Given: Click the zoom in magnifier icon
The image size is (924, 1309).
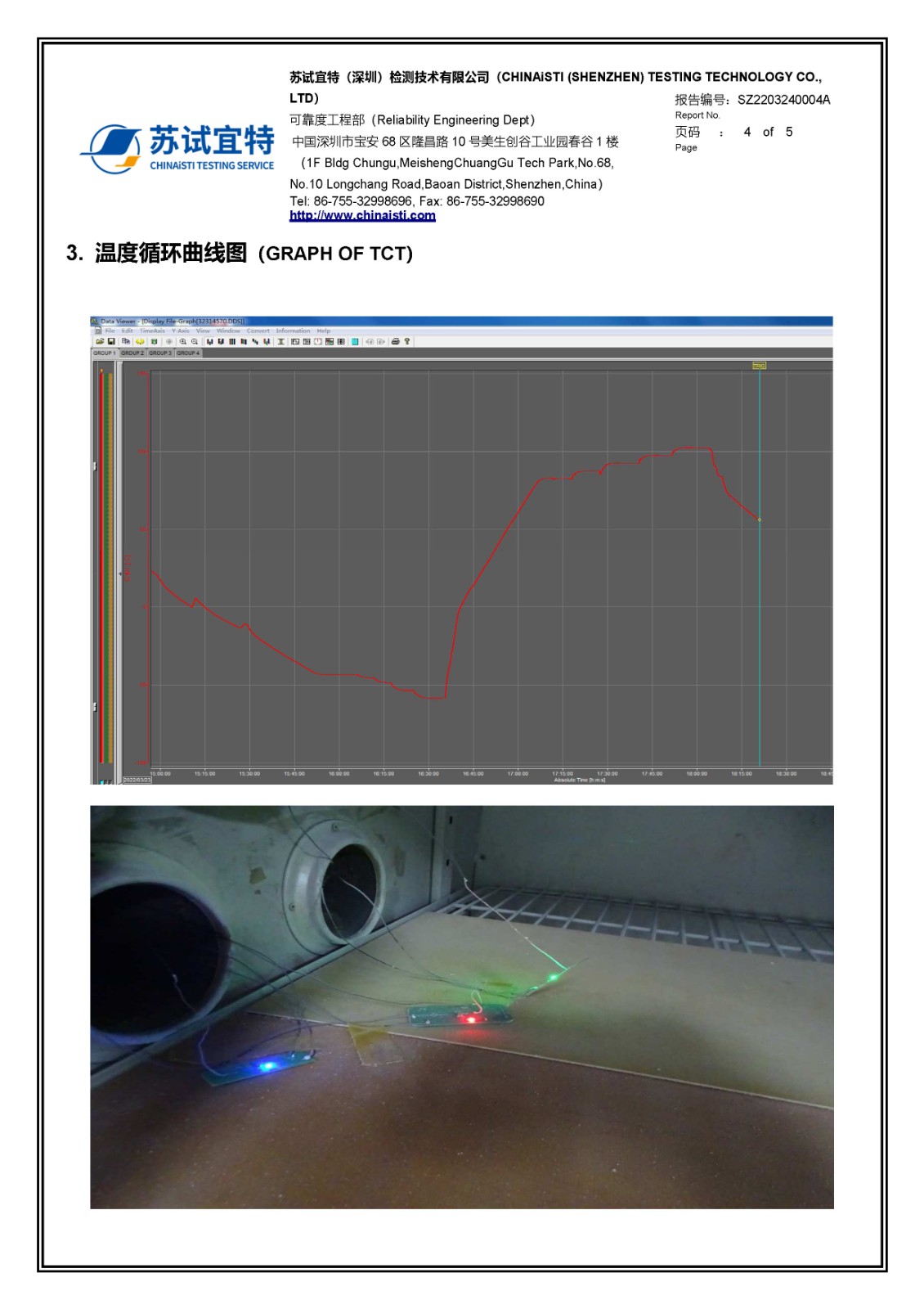Looking at the screenshot, I should tap(183, 341).
